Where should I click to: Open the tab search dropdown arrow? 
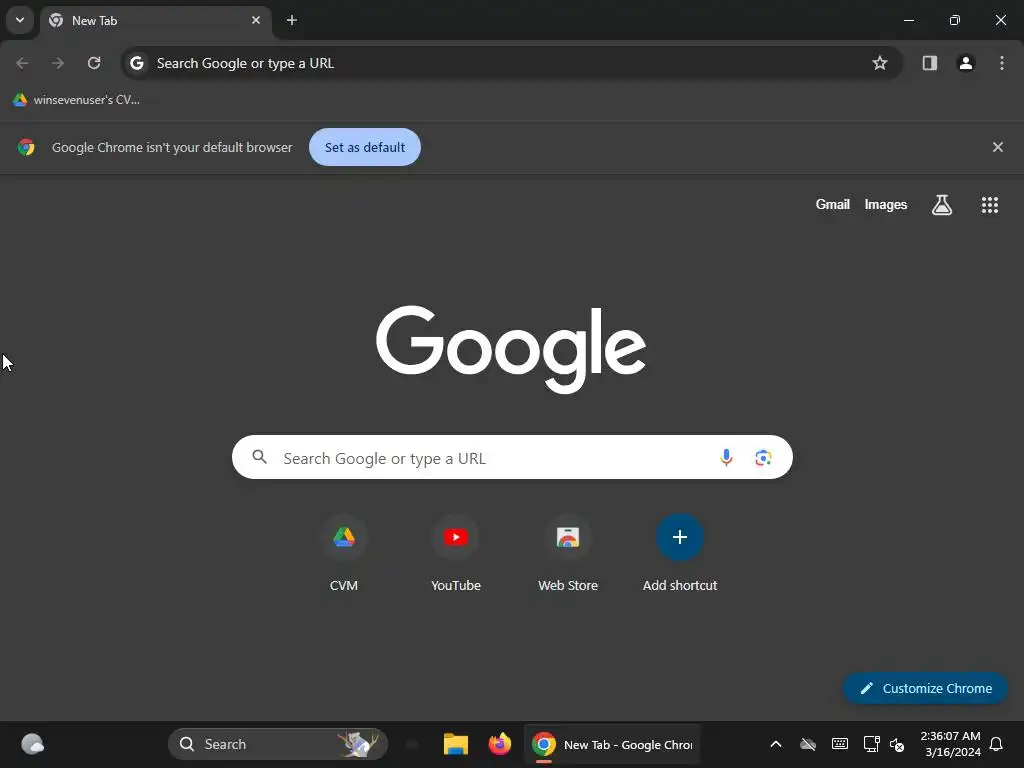[x=20, y=20]
